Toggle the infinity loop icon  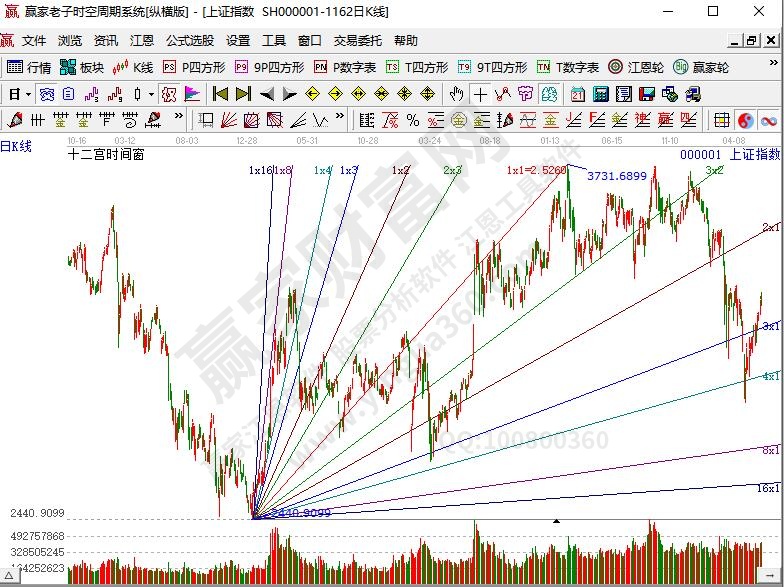click(x=768, y=120)
